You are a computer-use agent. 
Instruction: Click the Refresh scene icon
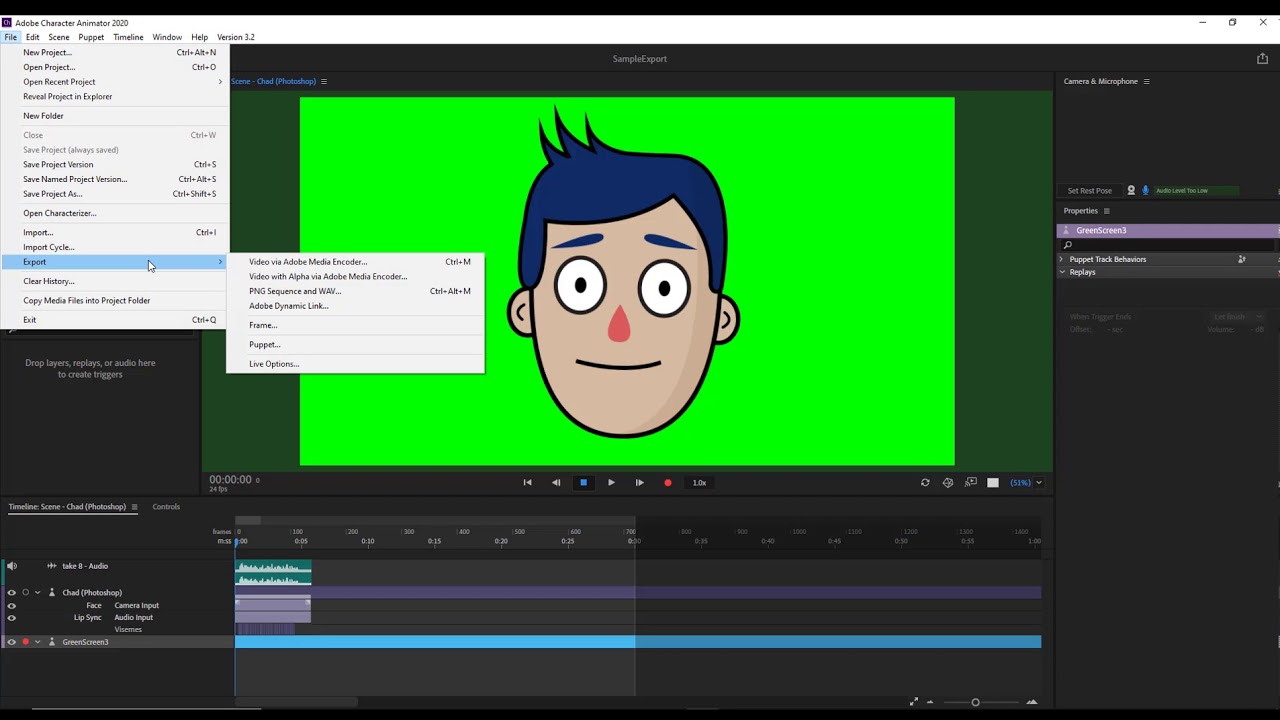925,483
